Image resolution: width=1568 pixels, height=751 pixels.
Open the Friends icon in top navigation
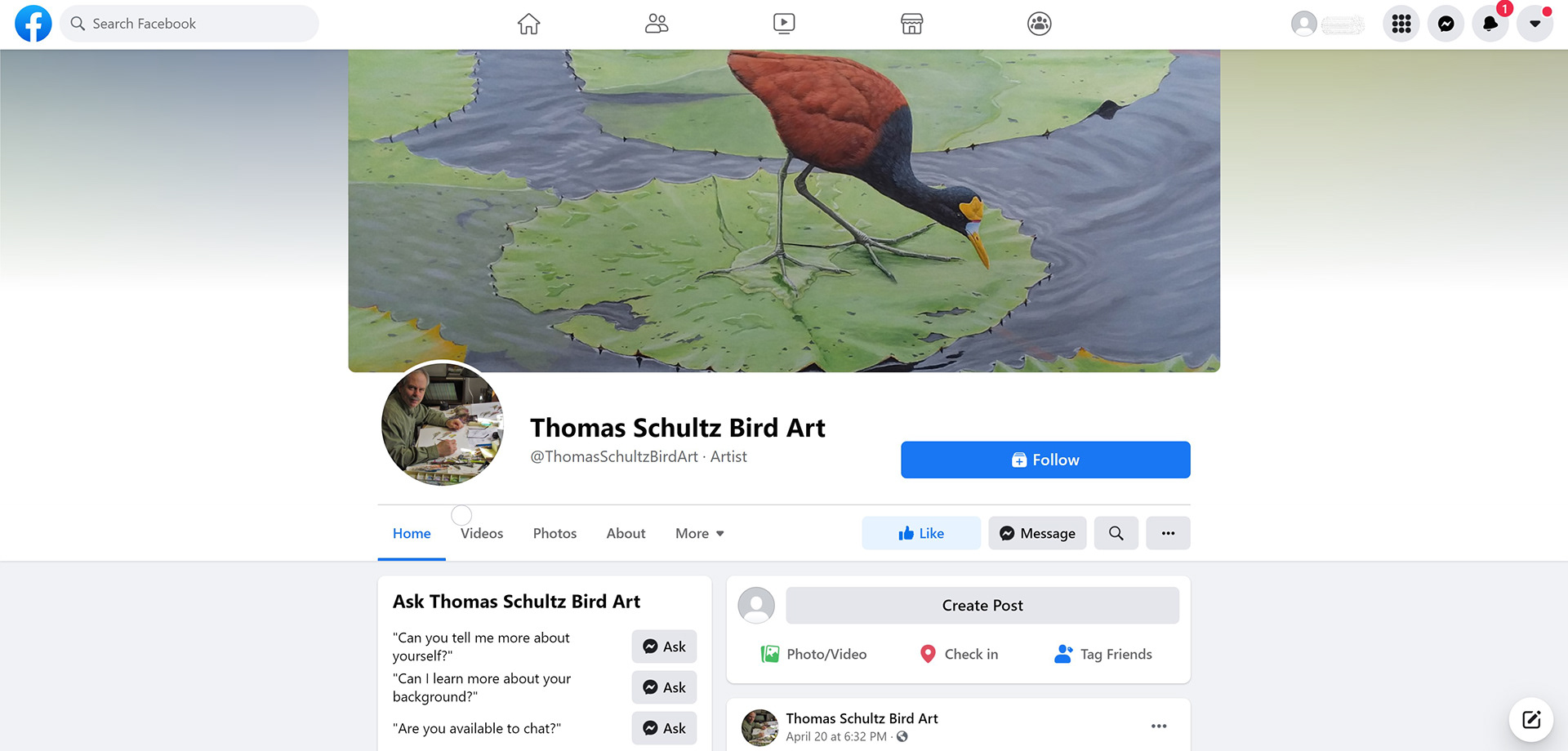point(657,24)
